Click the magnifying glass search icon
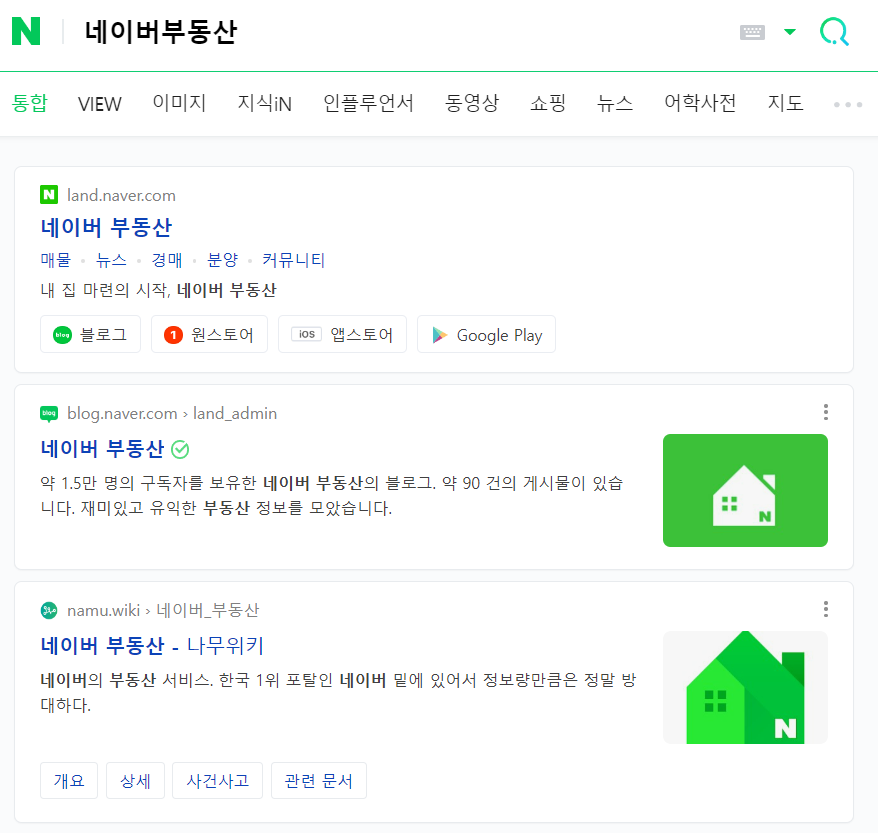This screenshot has width=878, height=833. pyautogui.click(x=833, y=31)
